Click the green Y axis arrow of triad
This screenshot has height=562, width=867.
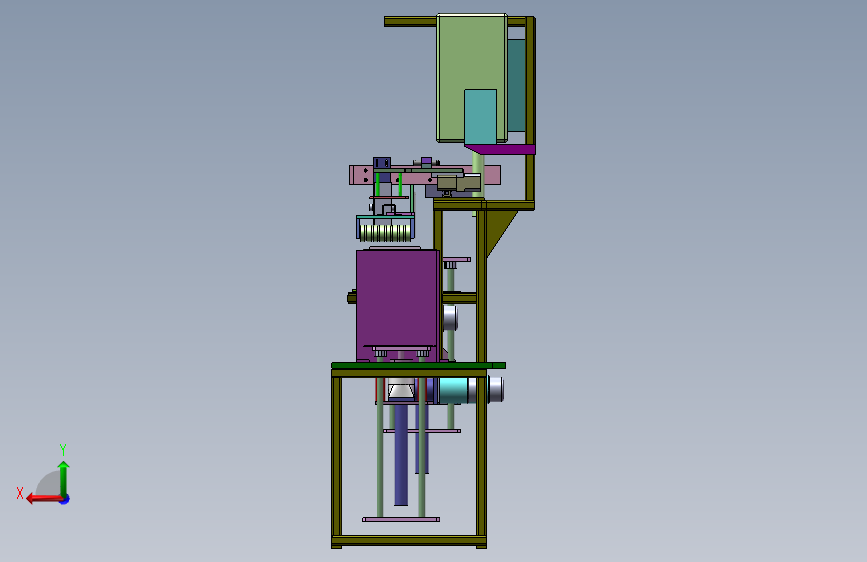click(x=64, y=478)
